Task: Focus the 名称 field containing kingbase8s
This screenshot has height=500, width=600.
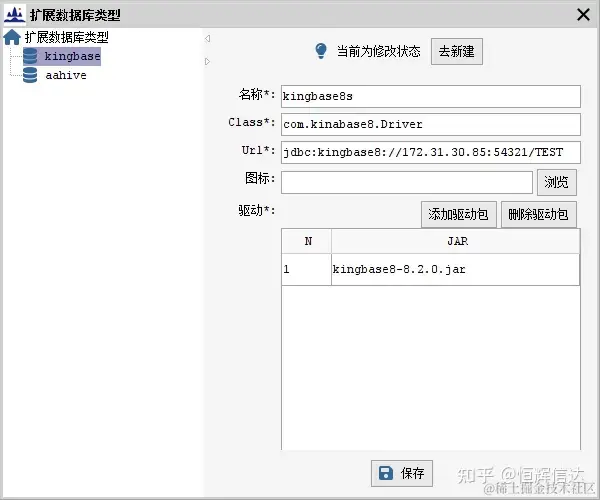Action: pos(430,96)
